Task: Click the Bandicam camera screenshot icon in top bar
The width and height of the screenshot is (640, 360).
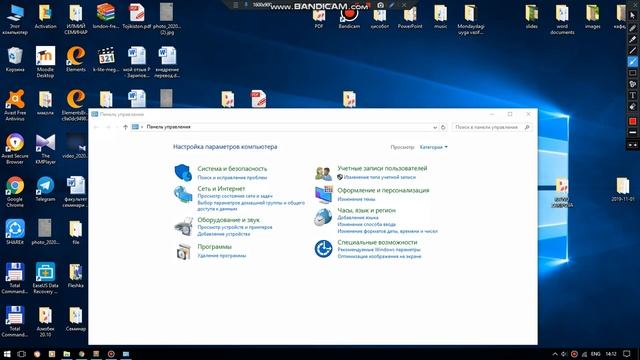Action: coord(380,5)
